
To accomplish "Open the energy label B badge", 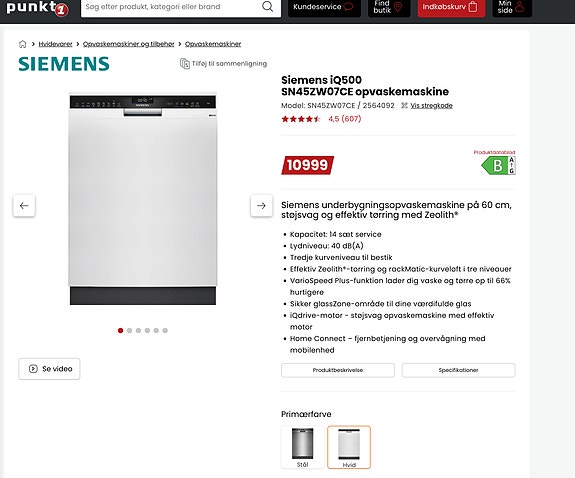I will pyautogui.click(x=498, y=165).
